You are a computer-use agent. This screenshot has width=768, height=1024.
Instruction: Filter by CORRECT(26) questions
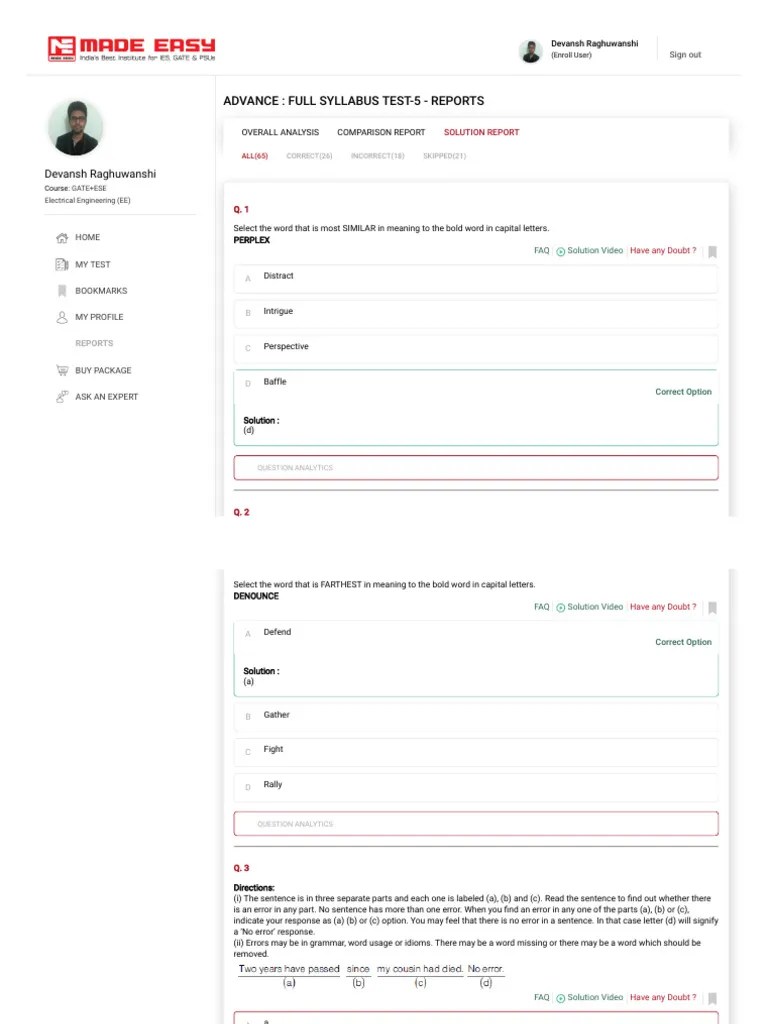click(x=309, y=156)
